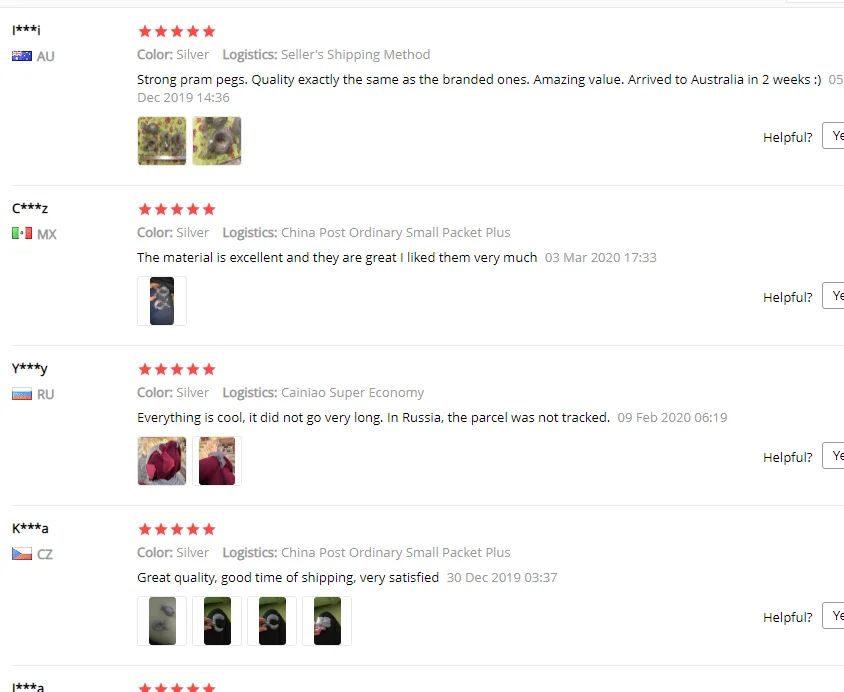Click the five-star rating in the K***a review
The height and width of the screenshot is (692, 844).
pyautogui.click(x=177, y=529)
